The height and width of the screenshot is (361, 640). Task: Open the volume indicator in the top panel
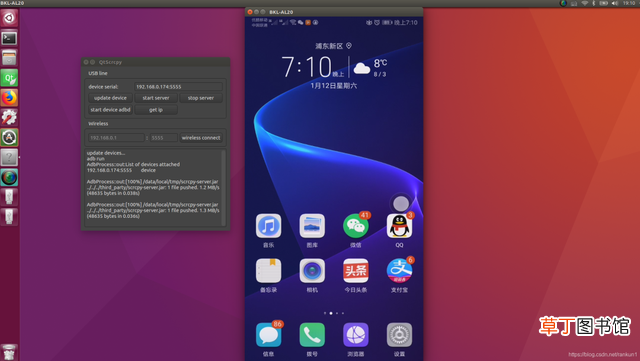pos(615,3)
